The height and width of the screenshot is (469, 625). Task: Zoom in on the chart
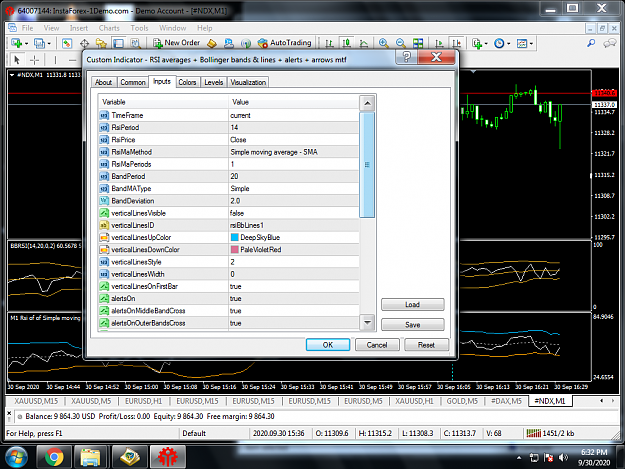click(383, 43)
